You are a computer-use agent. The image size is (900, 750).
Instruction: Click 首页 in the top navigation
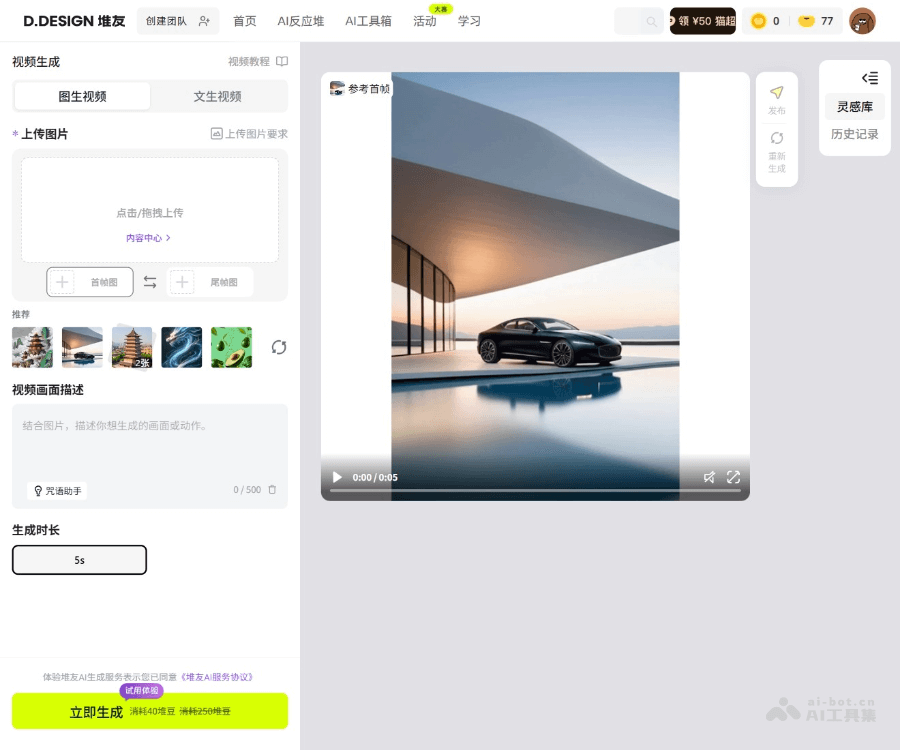click(x=244, y=20)
